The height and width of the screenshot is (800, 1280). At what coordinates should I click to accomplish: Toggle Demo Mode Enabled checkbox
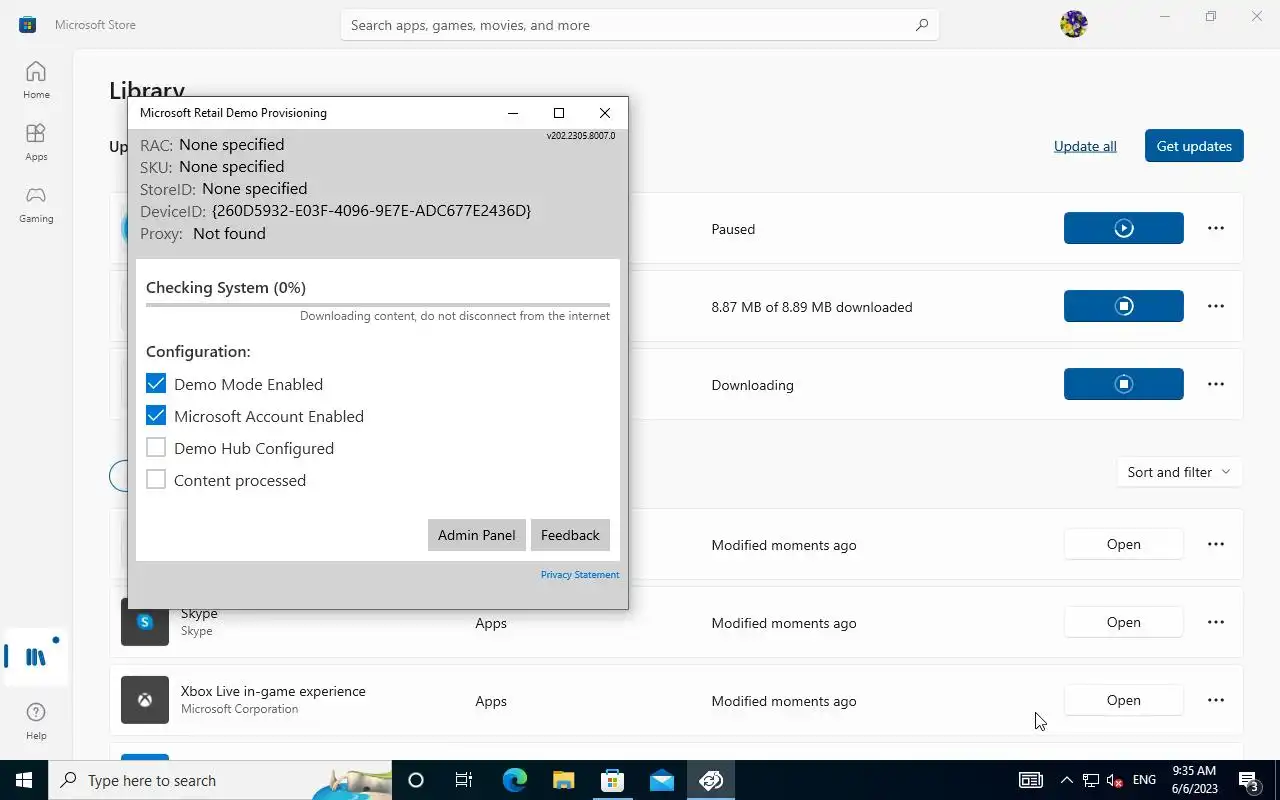pyautogui.click(x=156, y=383)
